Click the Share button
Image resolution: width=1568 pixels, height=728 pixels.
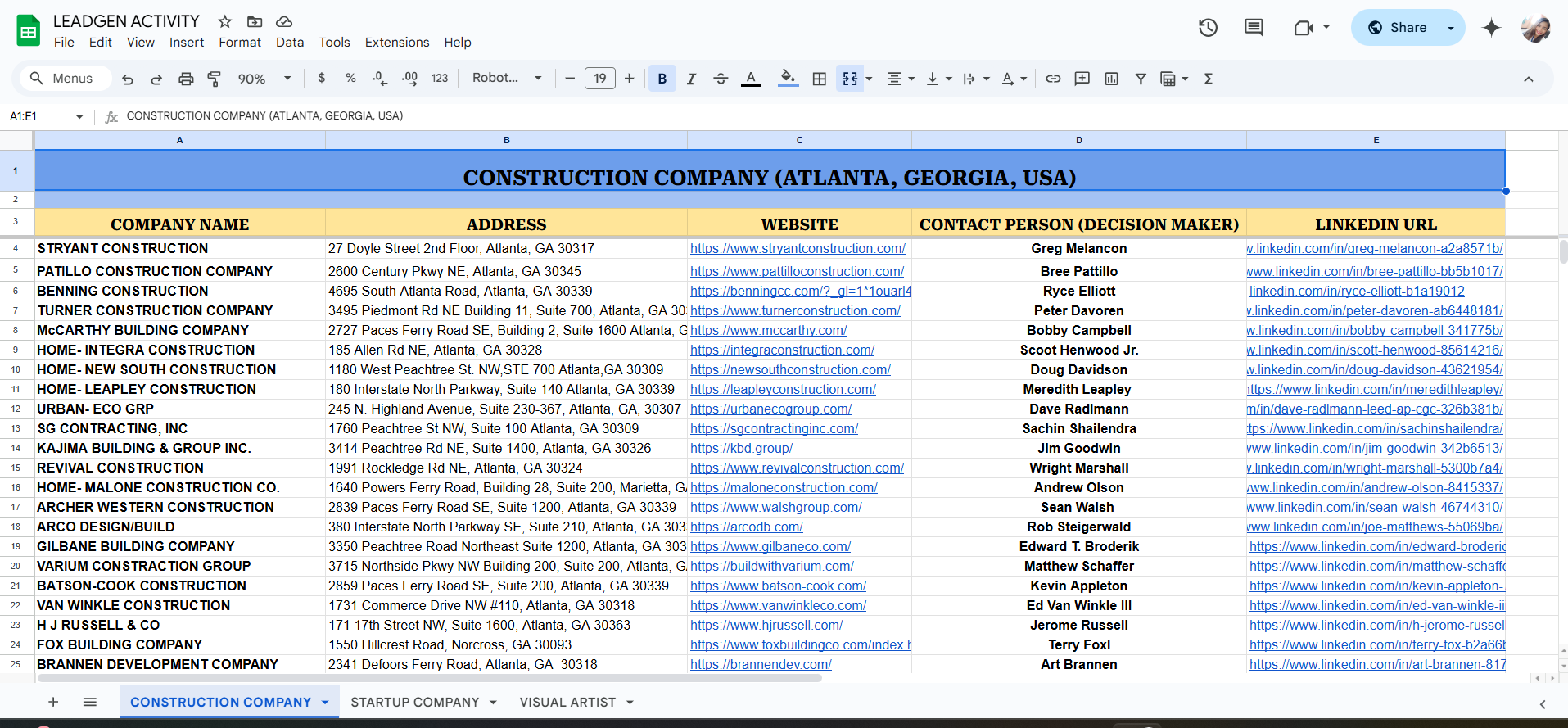[1397, 28]
